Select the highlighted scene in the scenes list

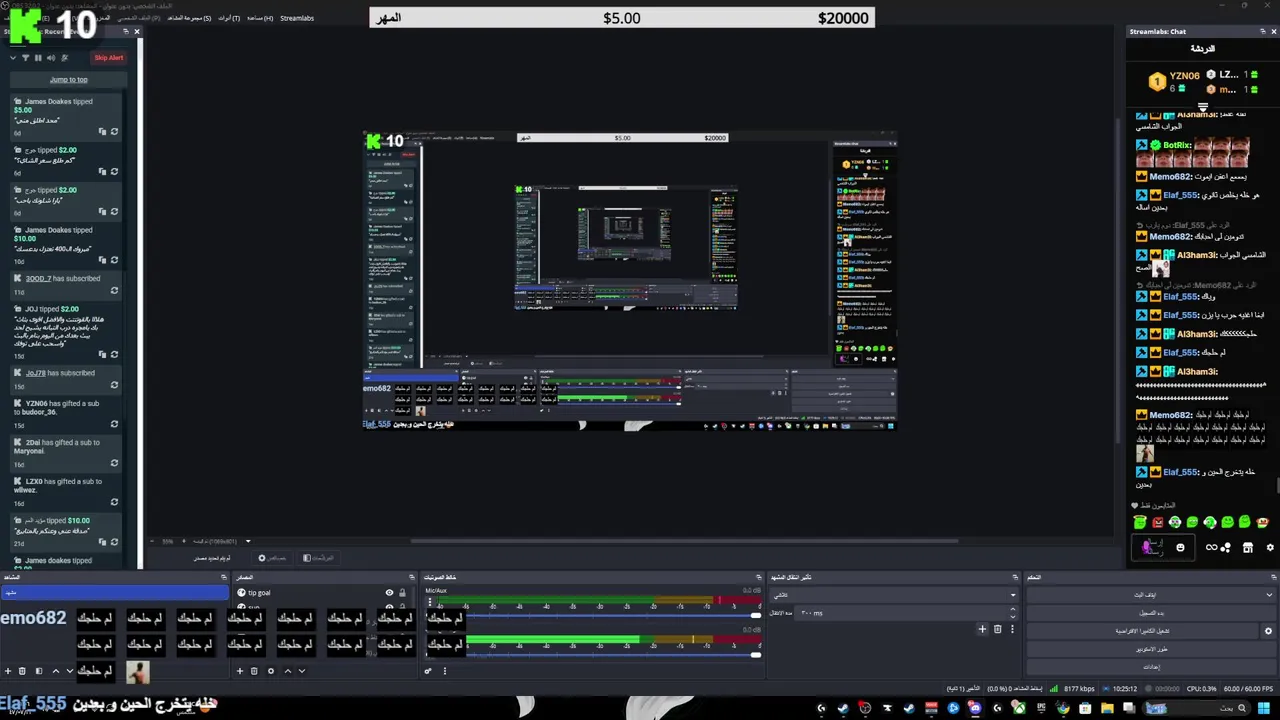(x=115, y=593)
